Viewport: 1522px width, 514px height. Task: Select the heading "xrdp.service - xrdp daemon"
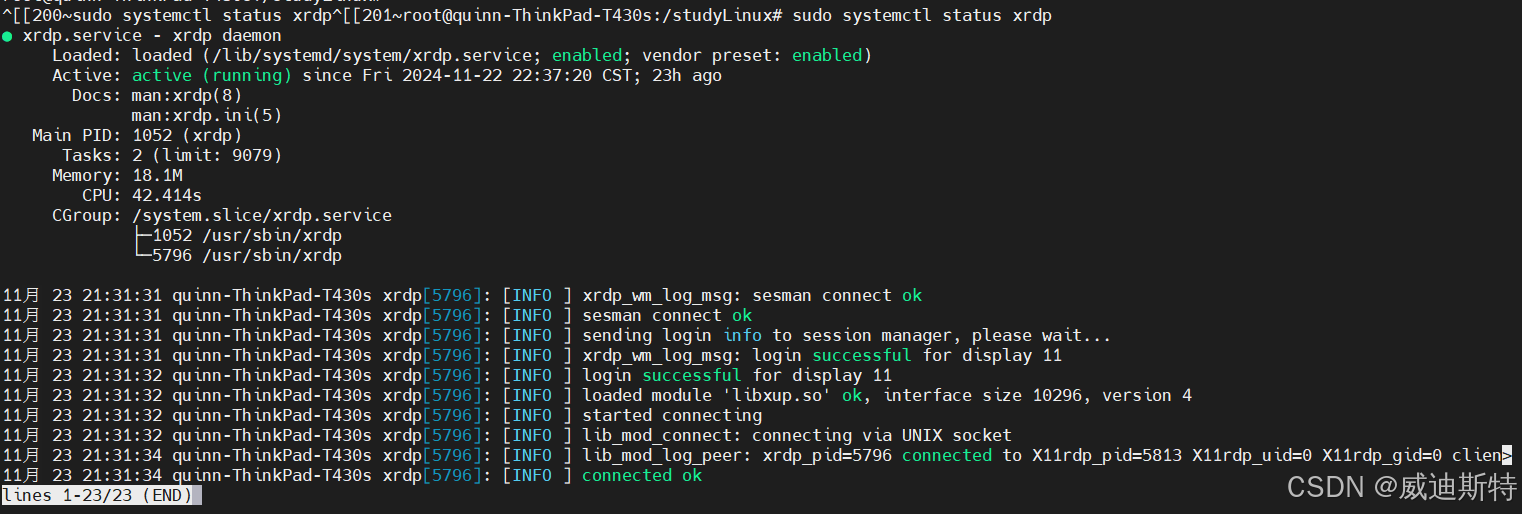[x=152, y=36]
